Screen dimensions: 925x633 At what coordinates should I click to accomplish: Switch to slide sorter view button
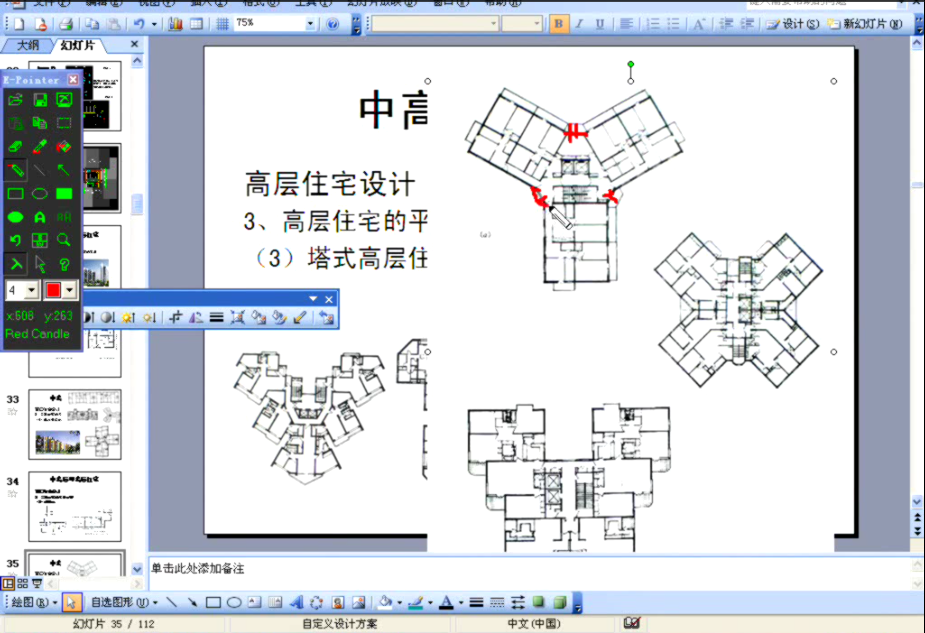pyautogui.click(x=22, y=583)
